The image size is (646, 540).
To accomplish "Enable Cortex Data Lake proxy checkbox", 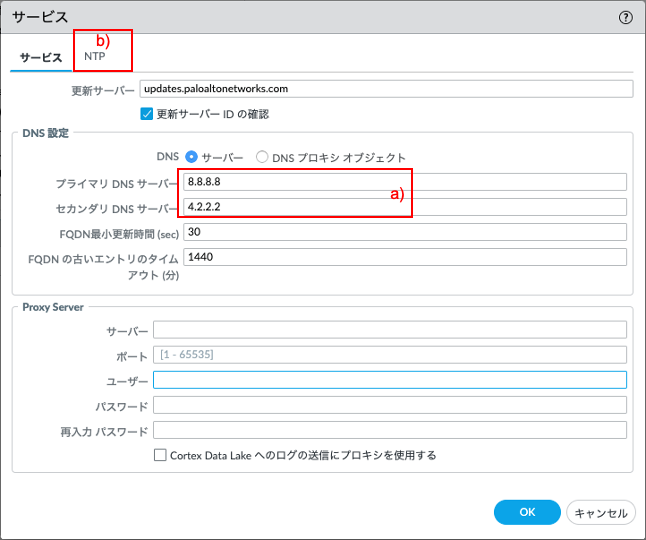I will [160, 455].
